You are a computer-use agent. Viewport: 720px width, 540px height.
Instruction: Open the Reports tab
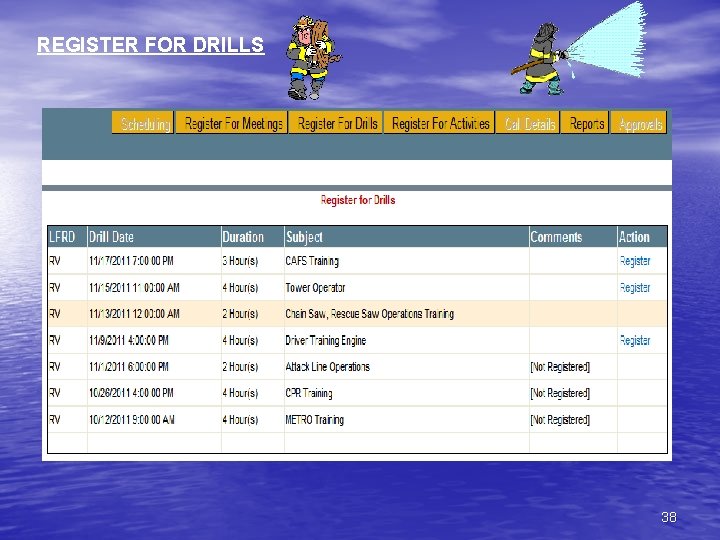tap(585, 123)
